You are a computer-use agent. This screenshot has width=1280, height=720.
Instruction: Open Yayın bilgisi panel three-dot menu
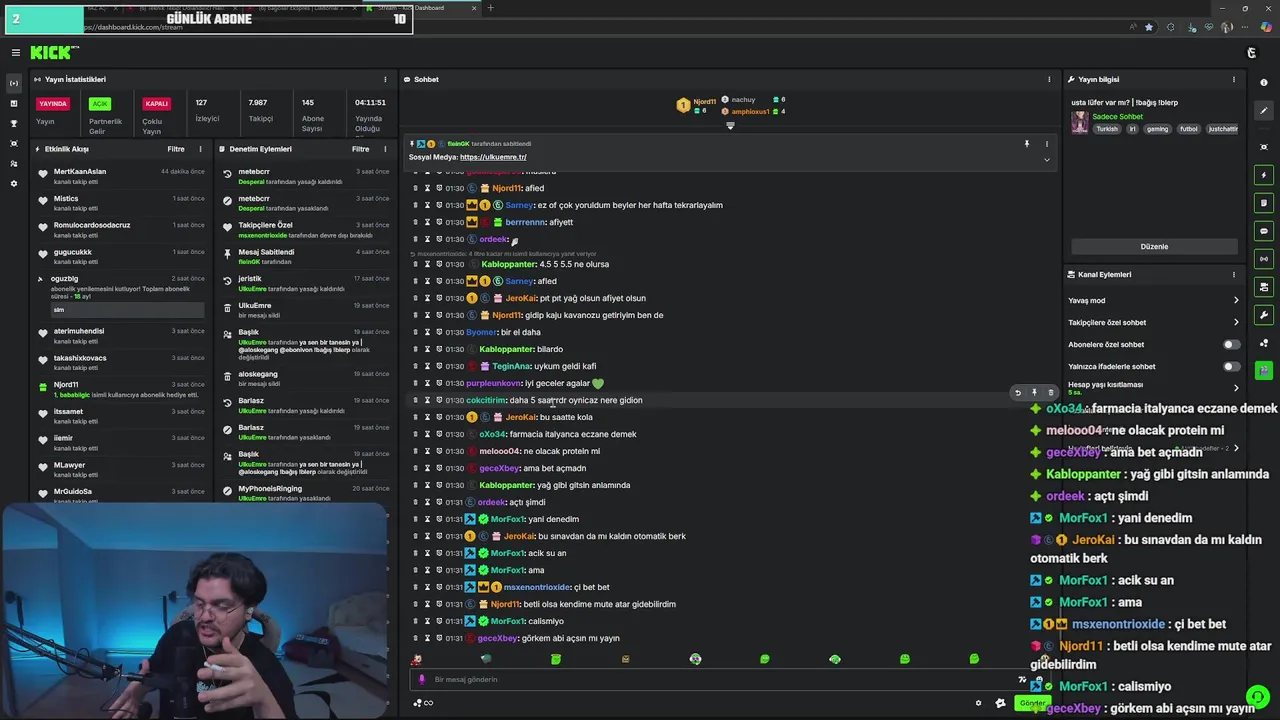click(x=1234, y=79)
